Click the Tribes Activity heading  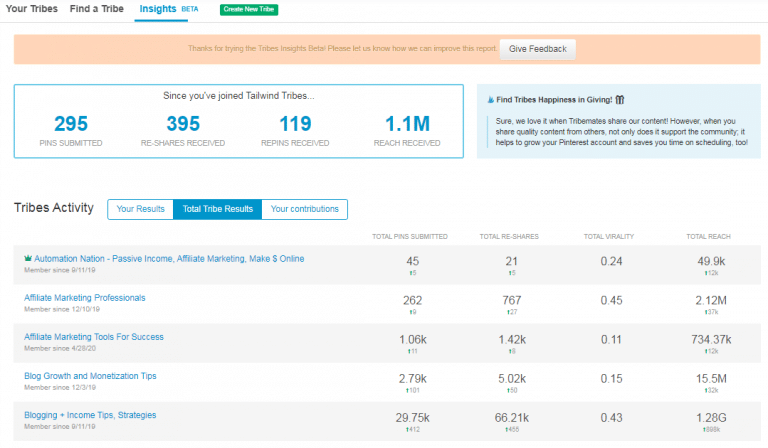(x=53, y=208)
